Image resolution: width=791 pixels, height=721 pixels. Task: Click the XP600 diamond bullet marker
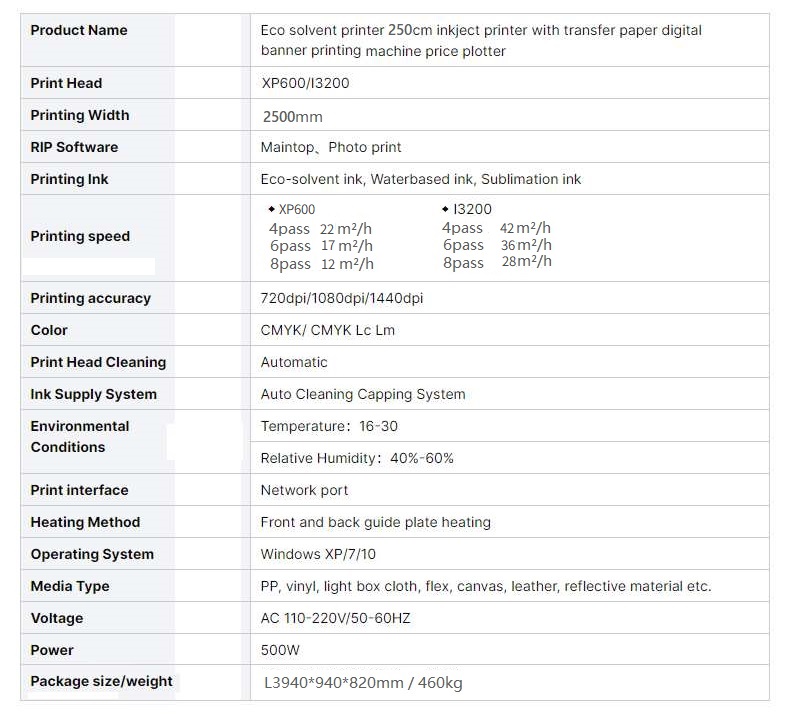(271, 210)
